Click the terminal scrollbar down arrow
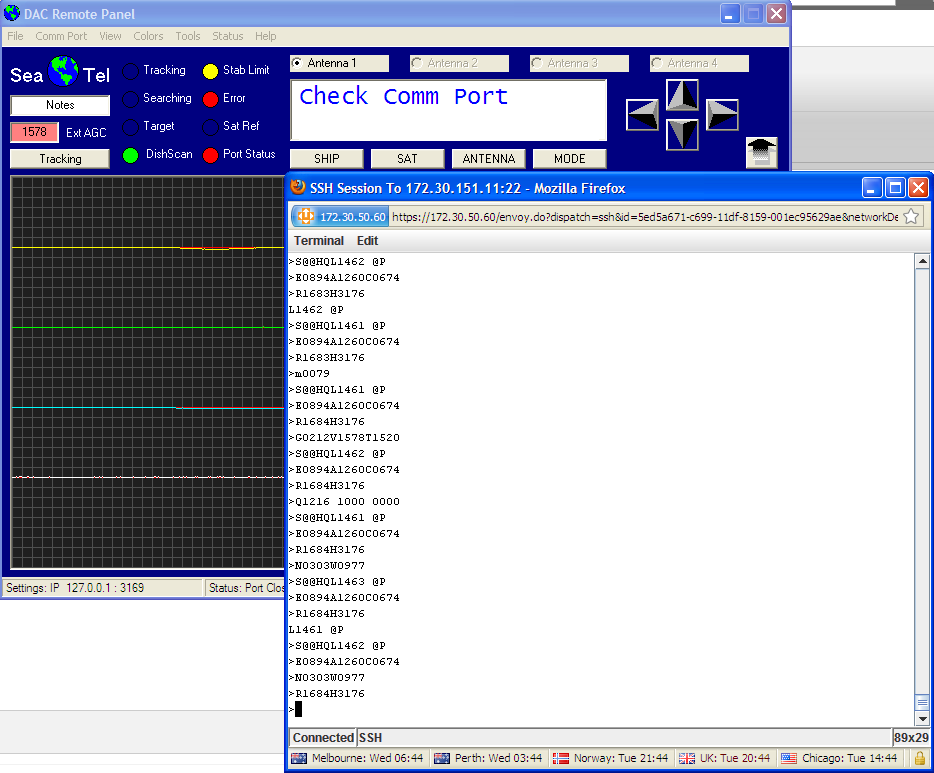934x773 pixels. pyautogui.click(x=922, y=718)
